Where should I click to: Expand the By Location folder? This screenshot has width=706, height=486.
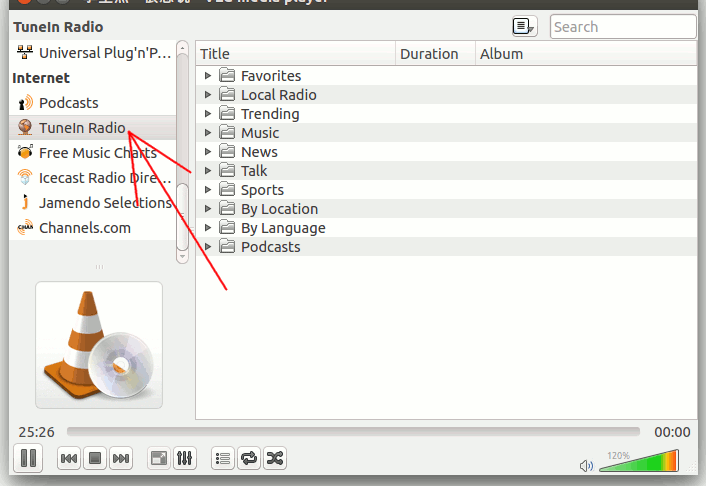tap(208, 209)
